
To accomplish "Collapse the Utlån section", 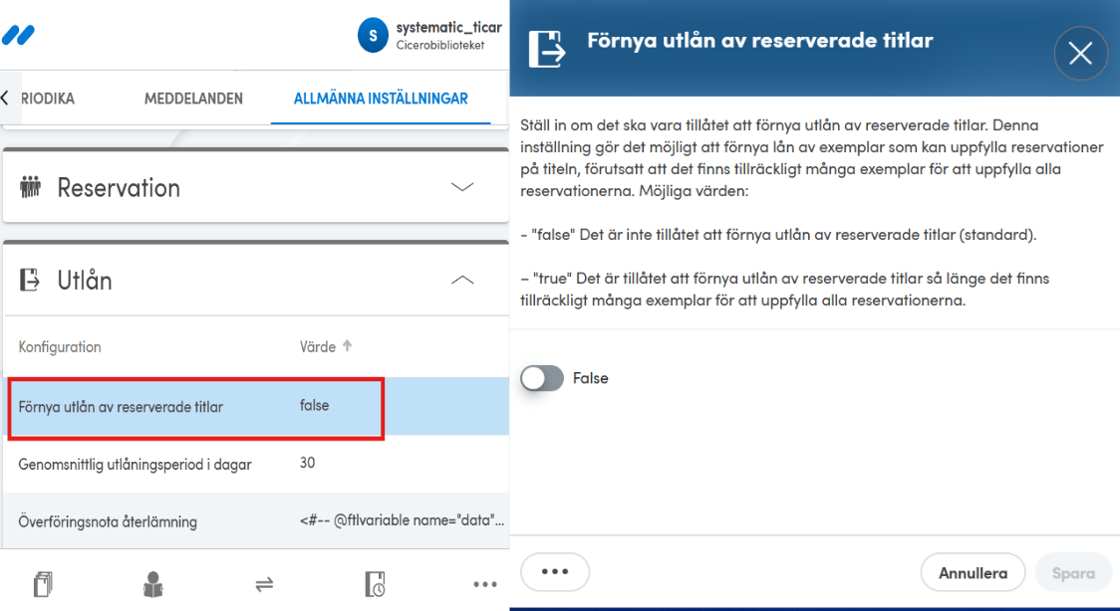I will [462, 279].
